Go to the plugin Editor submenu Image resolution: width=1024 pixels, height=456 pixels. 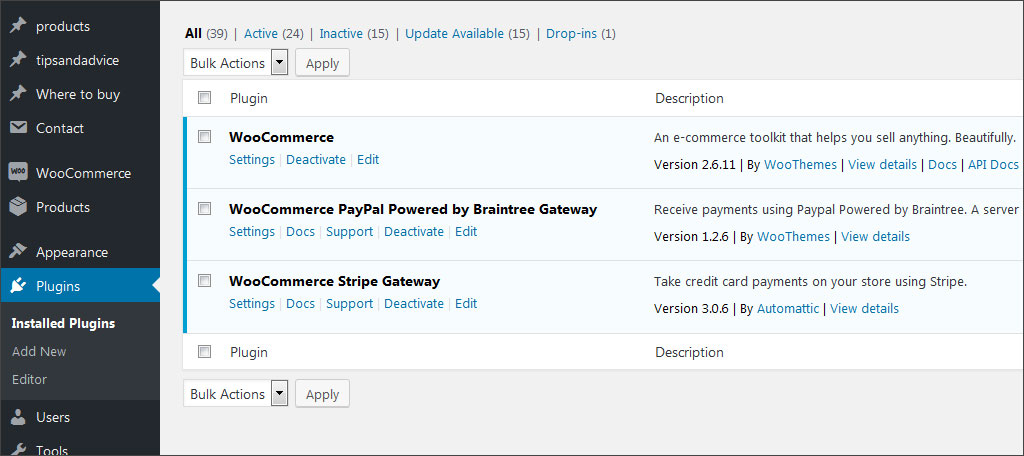tap(29, 379)
